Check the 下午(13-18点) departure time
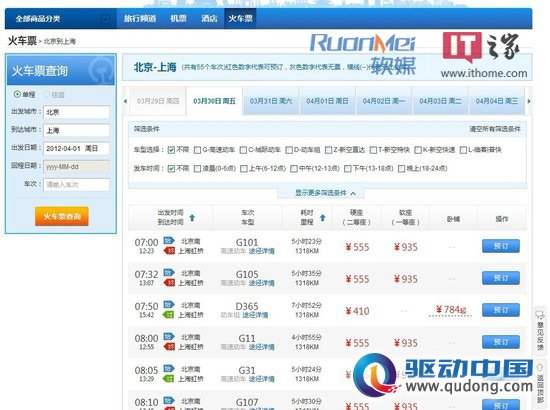The height and width of the screenshot is (410, 550). (x=348, y=169)
